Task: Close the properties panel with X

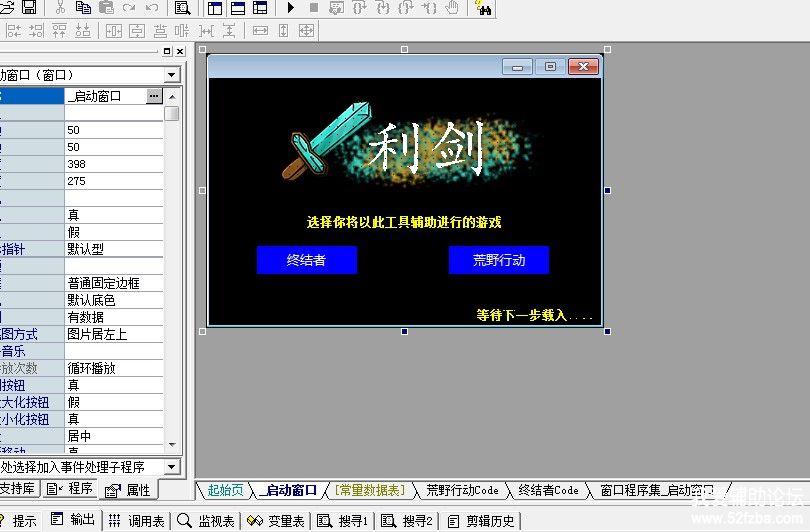Action: (x=180, y=51)
